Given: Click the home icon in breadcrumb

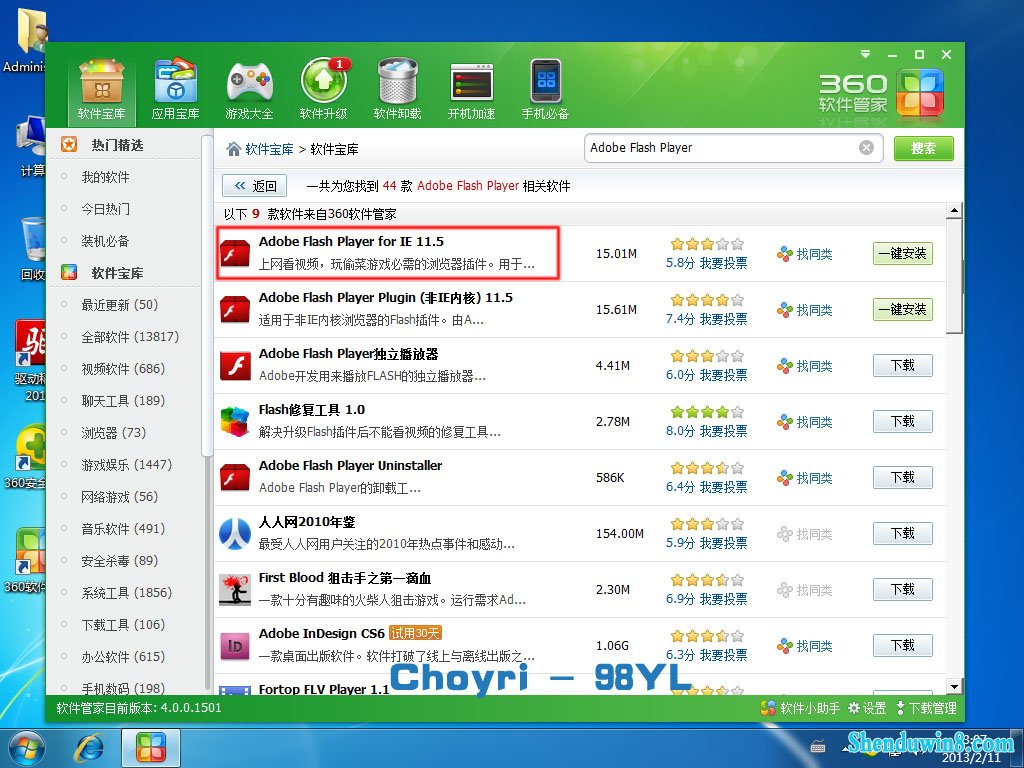Looking at the screenshot, I should [x=233, y=149].
